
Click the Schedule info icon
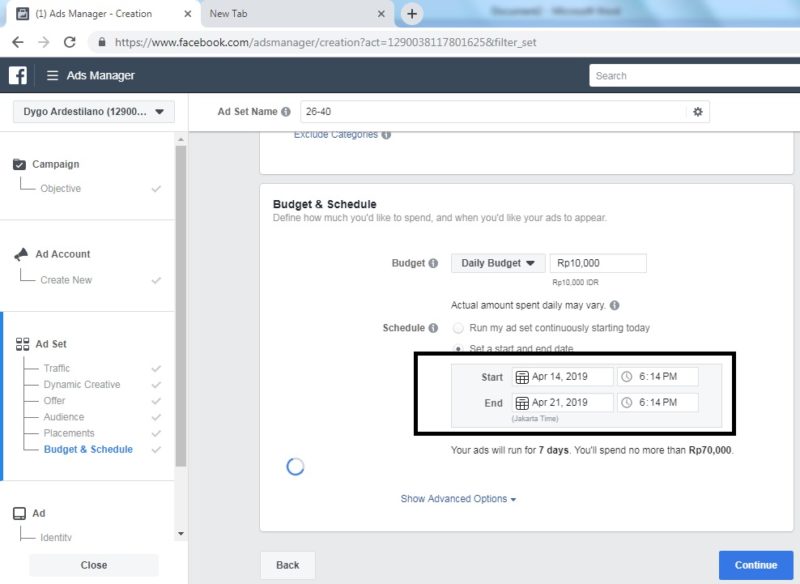pos(433,328)
